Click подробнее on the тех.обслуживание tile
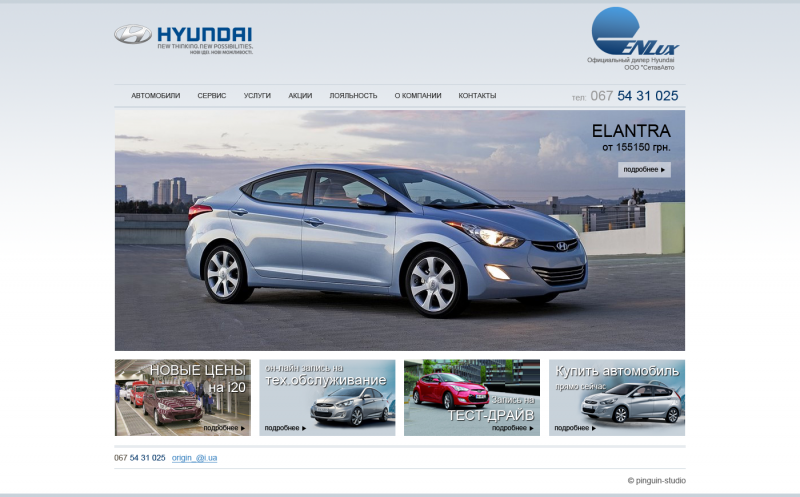Screen dimensions: 800x497 (x=285, y=428)
